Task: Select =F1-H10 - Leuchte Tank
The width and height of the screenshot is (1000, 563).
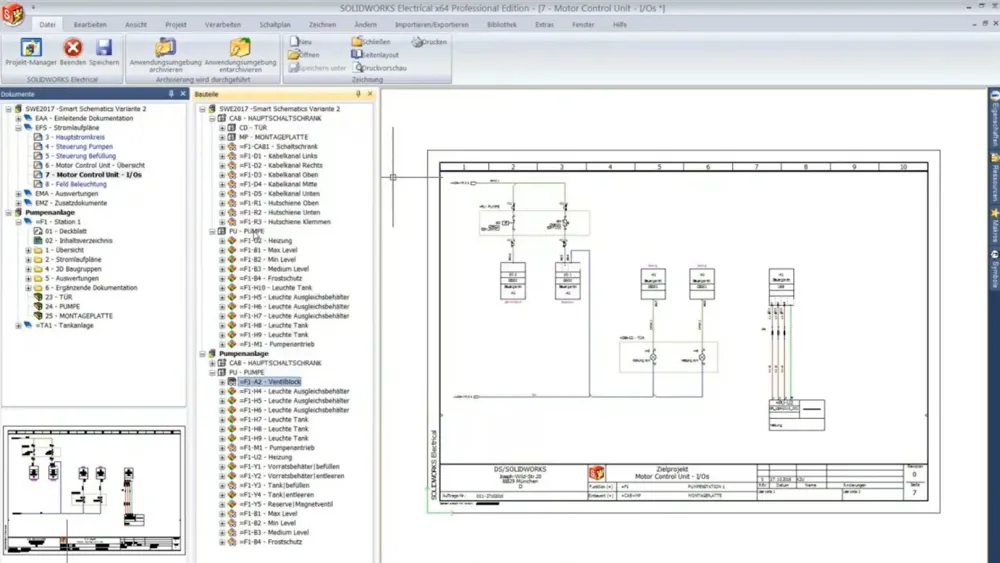Action: tap(276, 288)
